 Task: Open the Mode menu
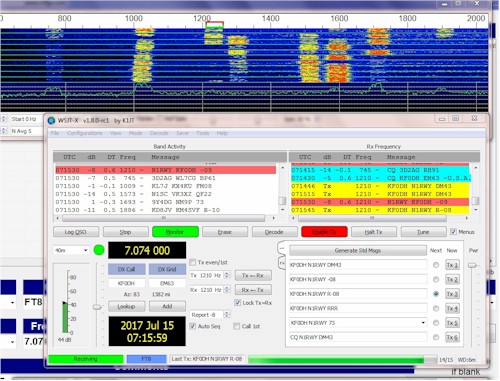pos(135,133)
